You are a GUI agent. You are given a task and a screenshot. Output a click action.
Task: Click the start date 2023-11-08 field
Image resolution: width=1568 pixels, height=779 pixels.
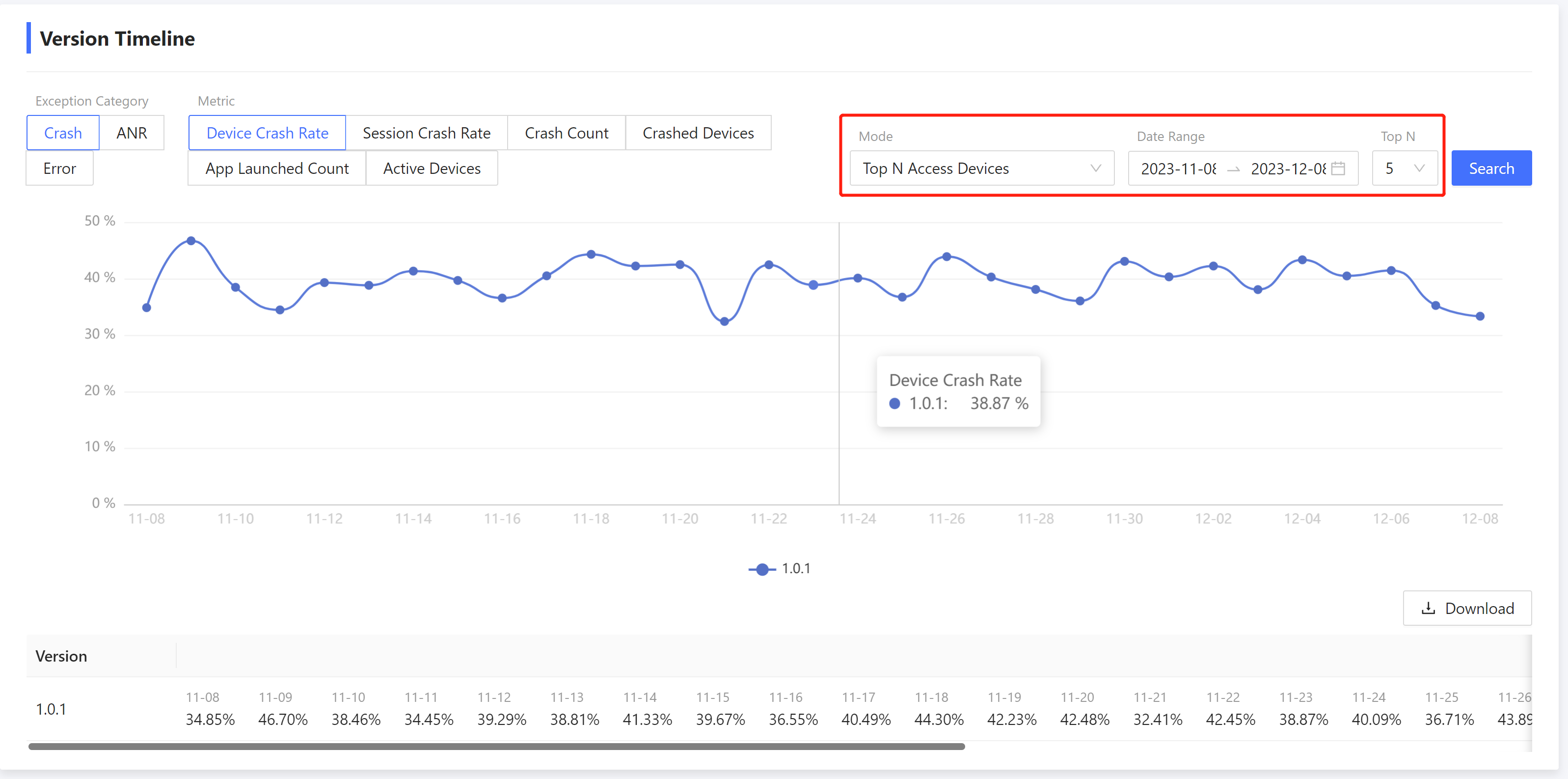tap(1178, 168)
